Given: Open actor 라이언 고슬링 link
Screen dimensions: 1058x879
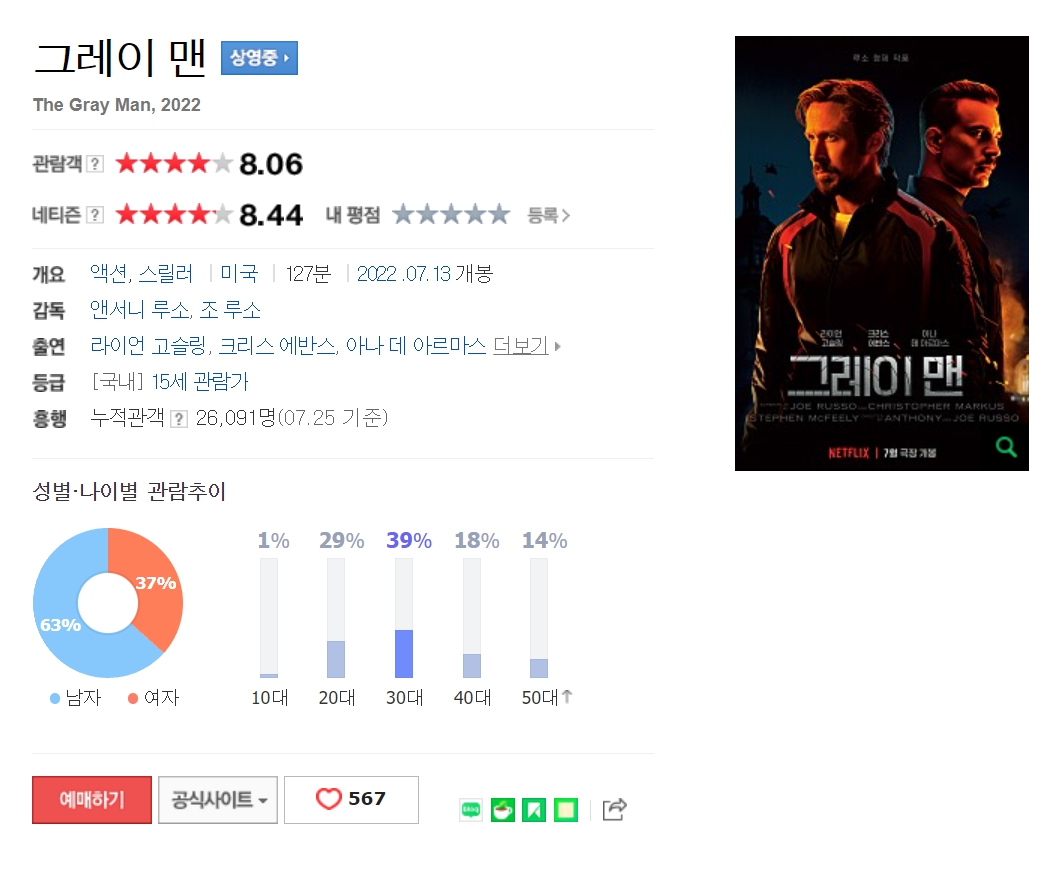Looking at the screenshot, I should coord(148,346).
